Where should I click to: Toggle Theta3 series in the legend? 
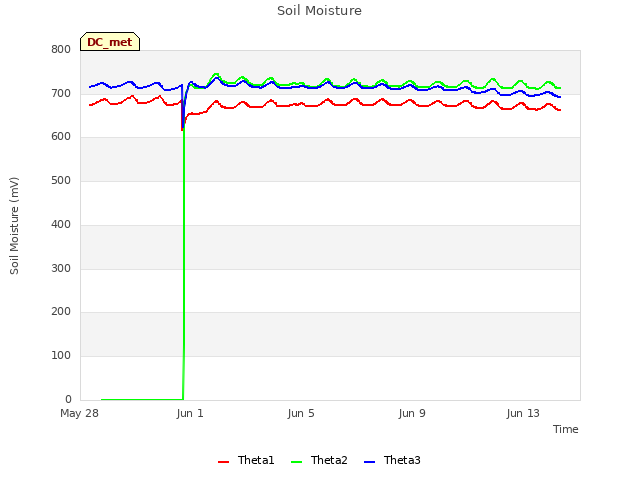click(392, 460)
